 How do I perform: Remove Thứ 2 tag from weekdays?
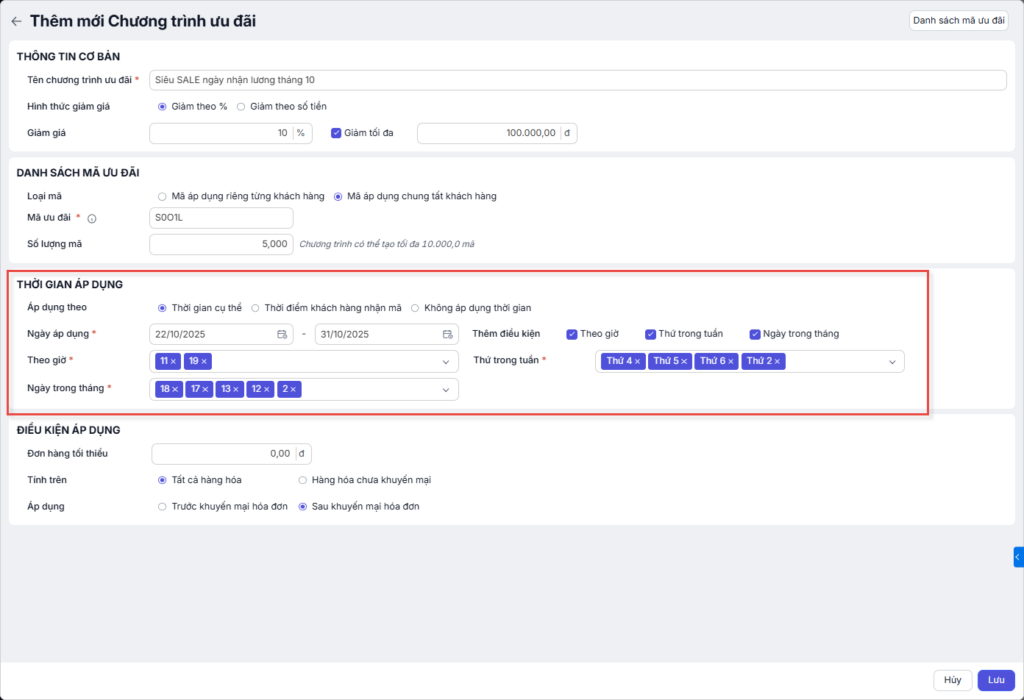777,361
